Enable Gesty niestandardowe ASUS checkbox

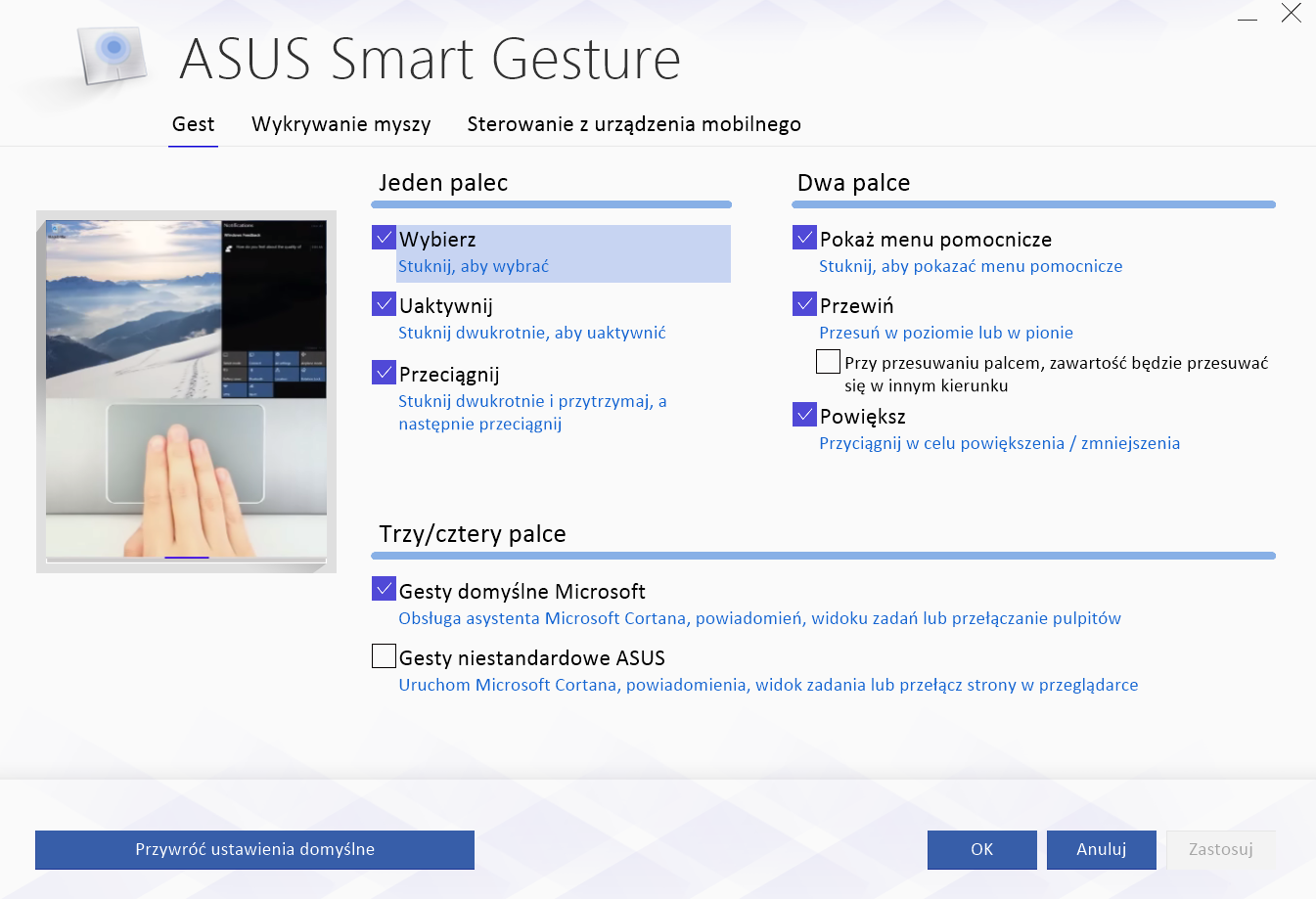[x=384, y=655]
